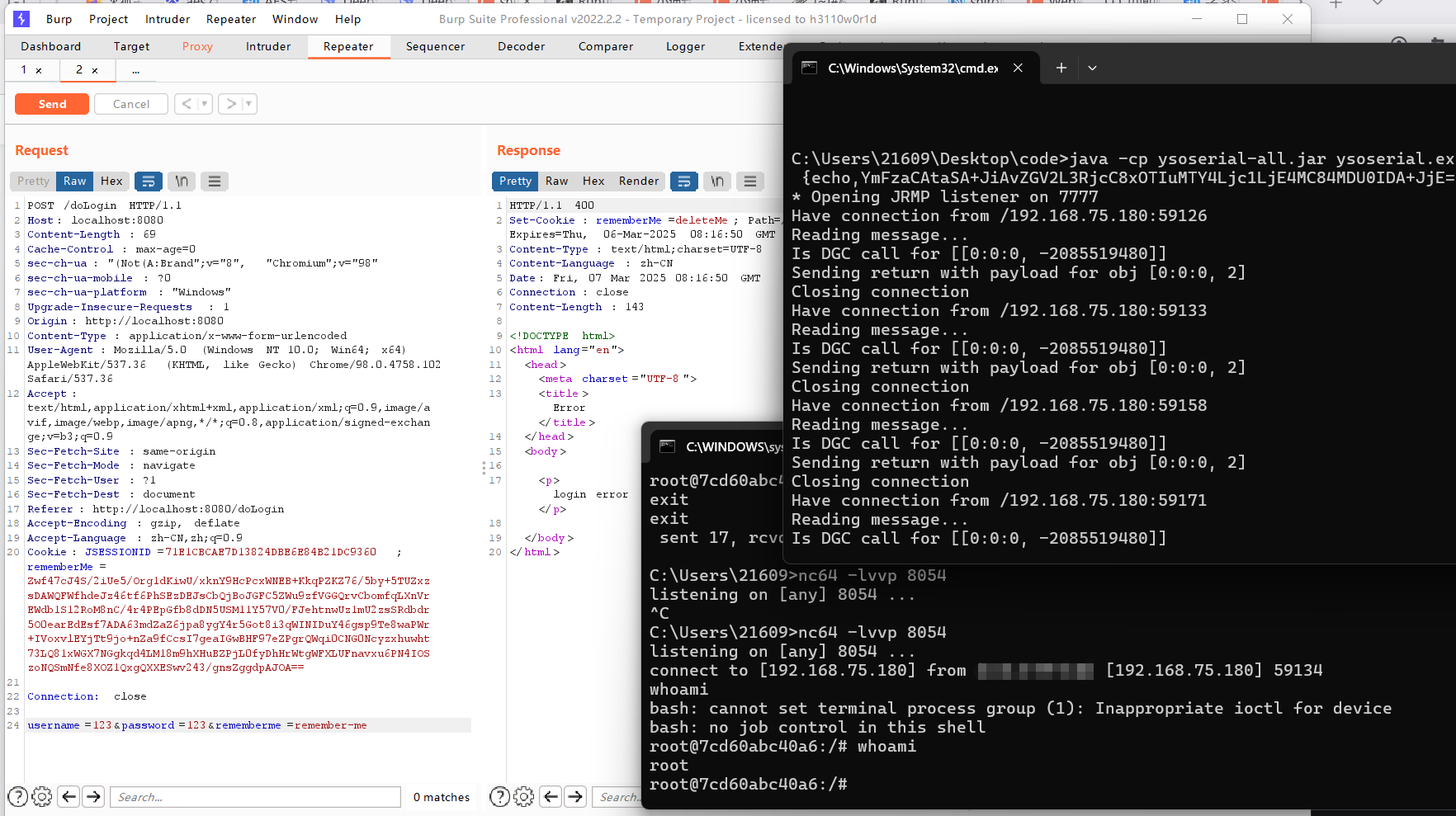Switch to the Dashboard tab
The image size is (1456, 816).
[x=51, y=46]
